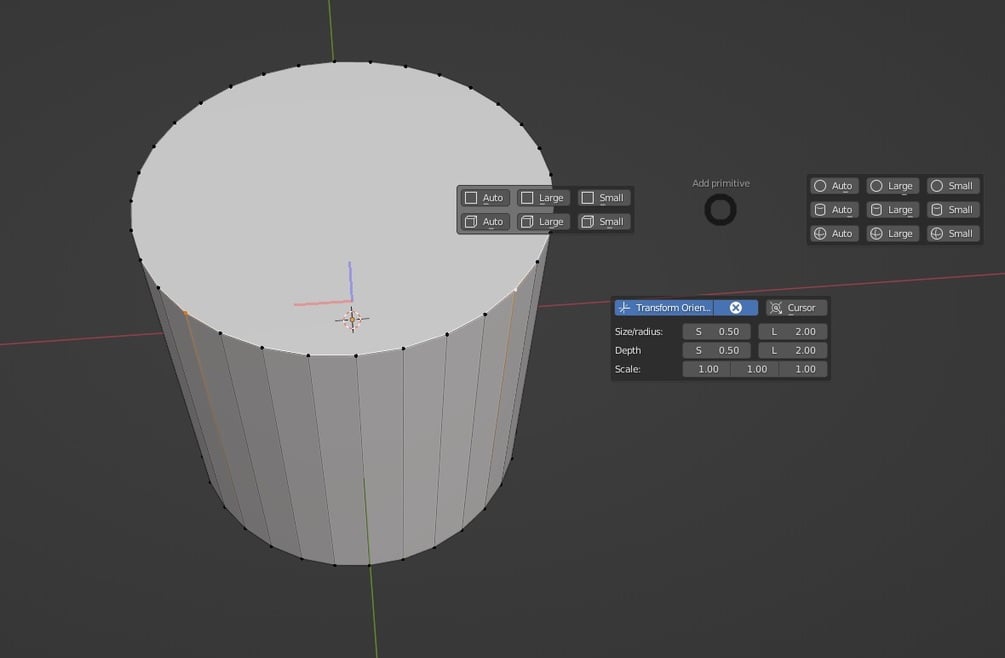1005x658 pixels.
Task: Edit the last Scale value field
Action: click(x=804, y=369)
